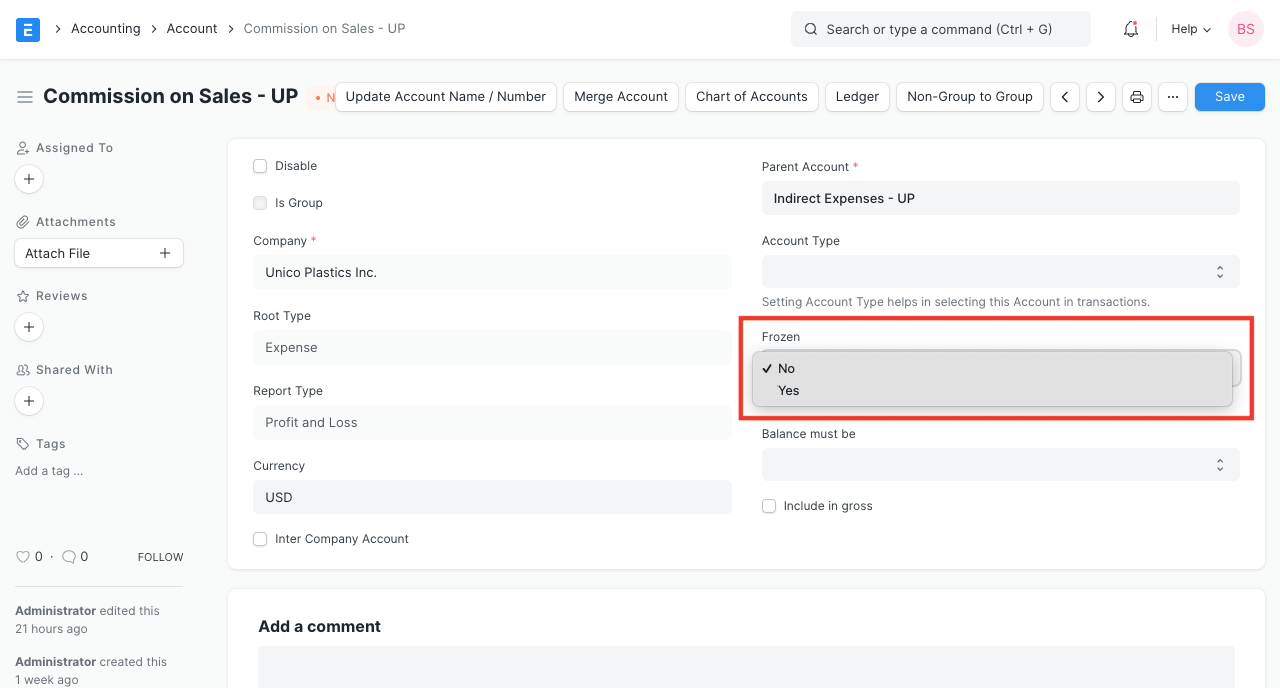The image size is (1280, 688).
Task: Expand the Balance must be dropdown
Action: 1000,465
